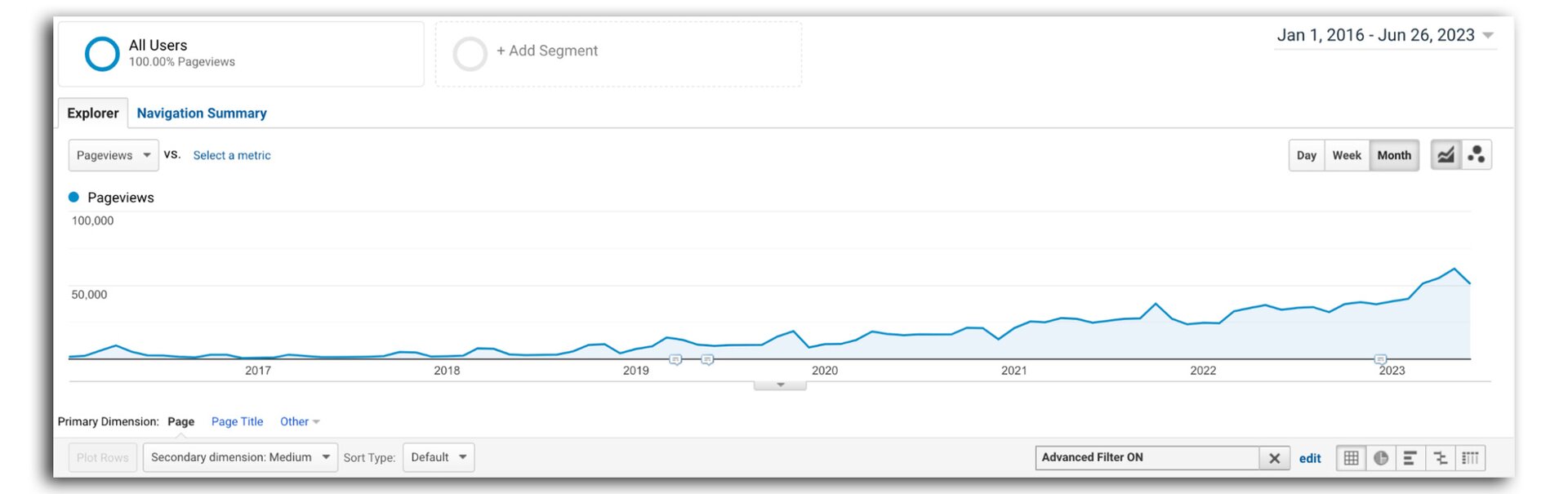Click edit next to Advanced Filter
This screenshot has width=1568, height=494.
[1310, 458]
